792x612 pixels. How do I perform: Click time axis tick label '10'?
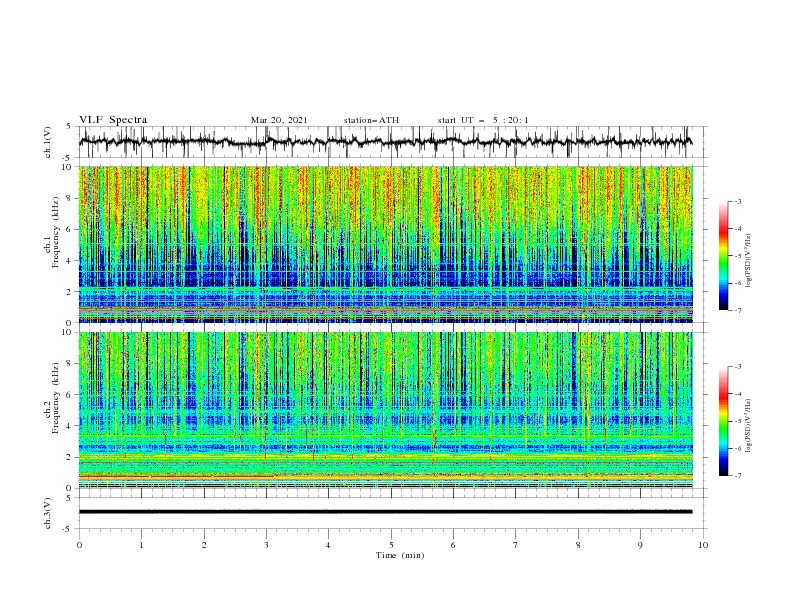click(703, 545)
